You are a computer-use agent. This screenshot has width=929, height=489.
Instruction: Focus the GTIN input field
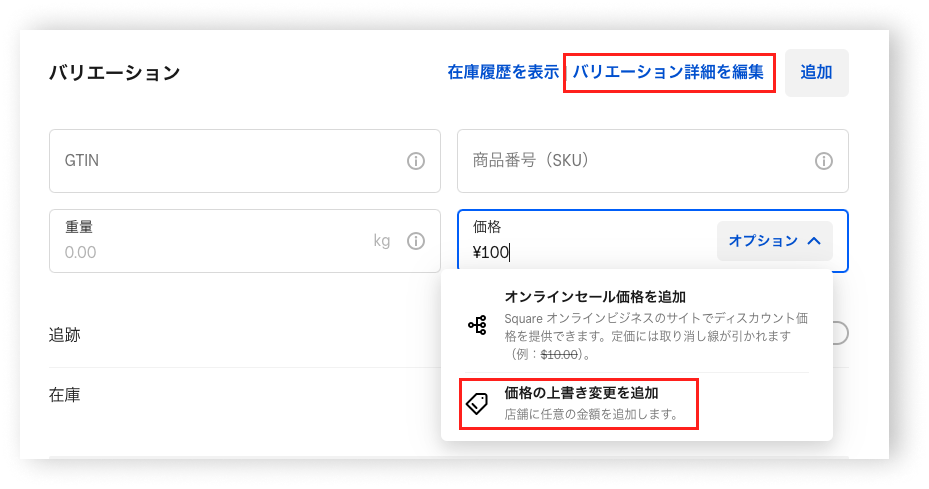(245, 161)
